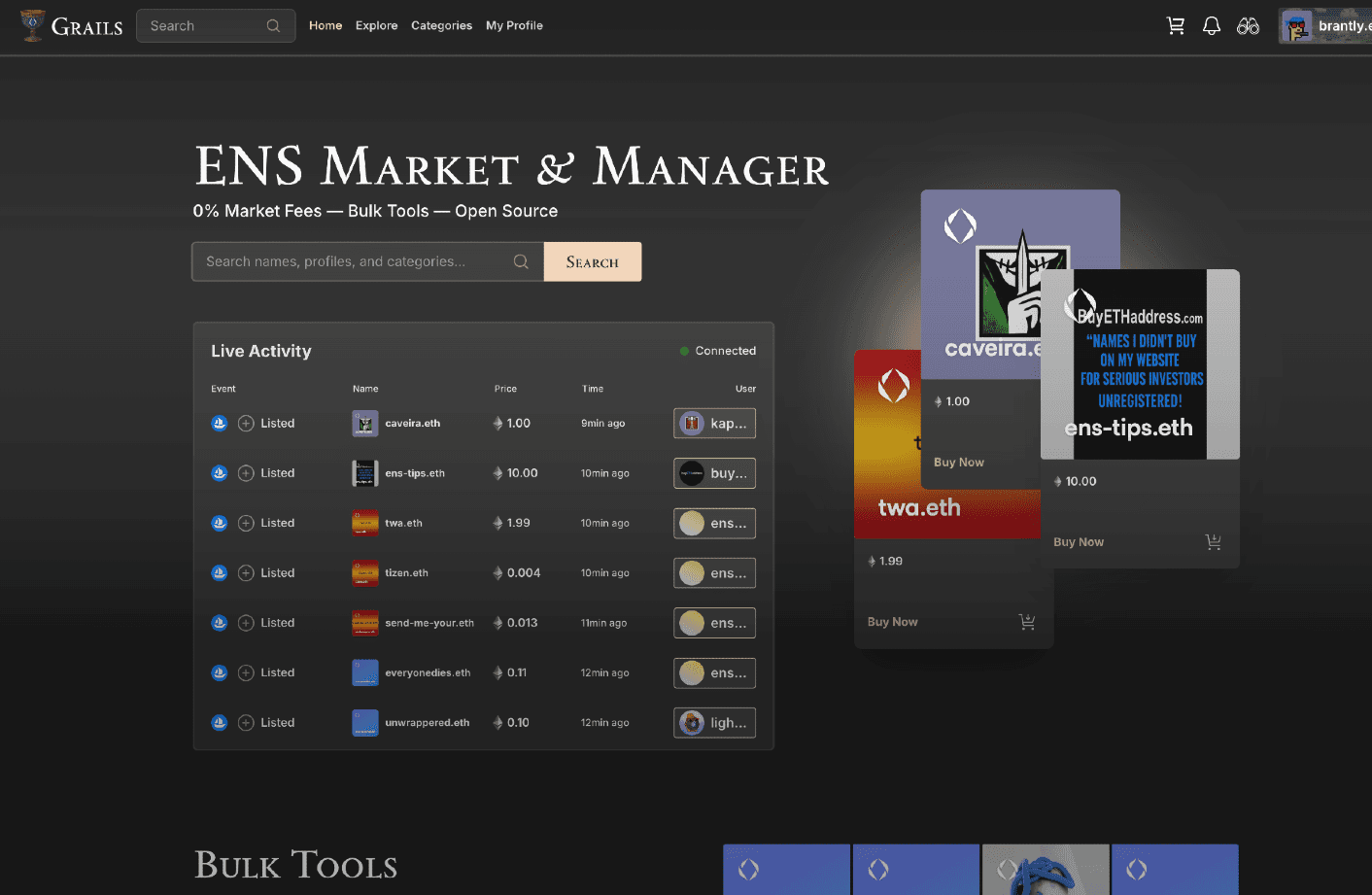Click the brantly.eth account avatar
Viewport: 1372px width, 895px height.
coord(1295,25)
